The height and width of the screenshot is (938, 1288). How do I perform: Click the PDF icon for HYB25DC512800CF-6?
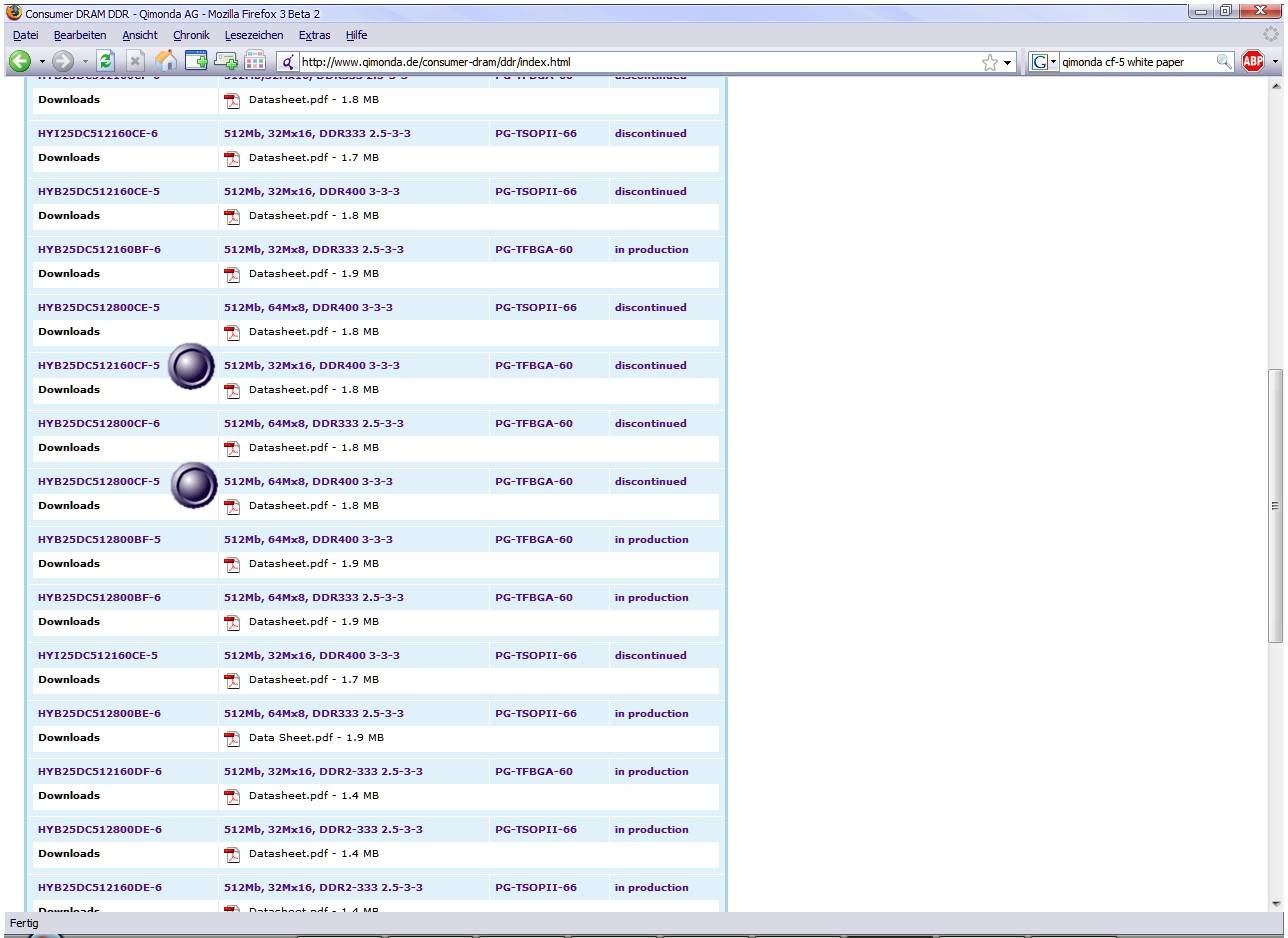(232, 448)
